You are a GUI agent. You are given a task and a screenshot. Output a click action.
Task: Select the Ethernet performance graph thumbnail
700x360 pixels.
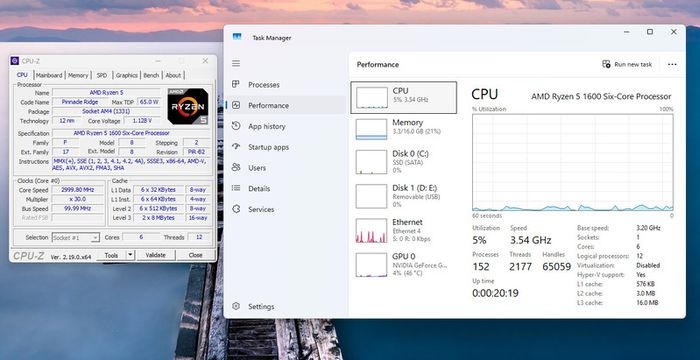pyautogui.click(x=371, y=231)
